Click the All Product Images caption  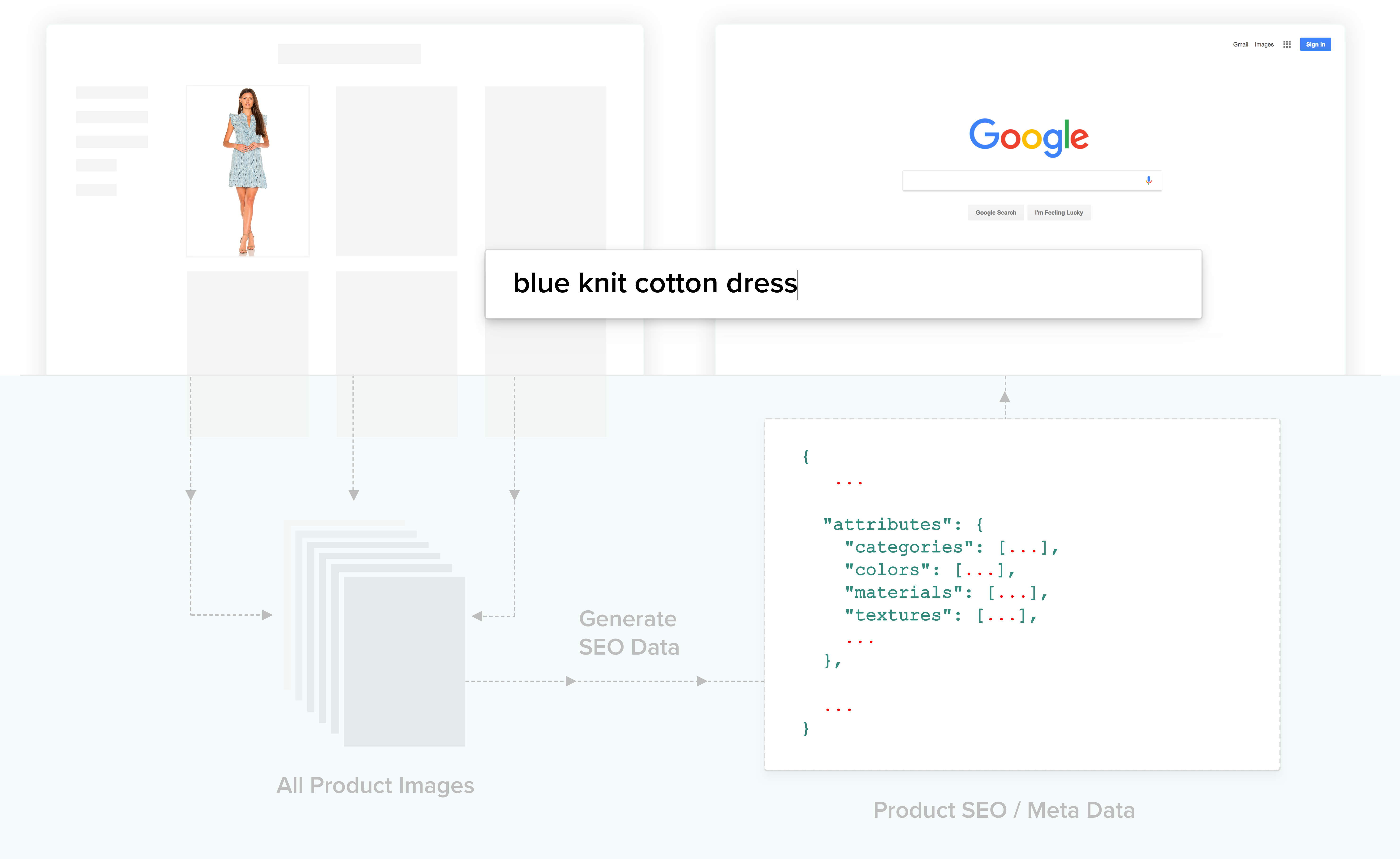point(375,785)
